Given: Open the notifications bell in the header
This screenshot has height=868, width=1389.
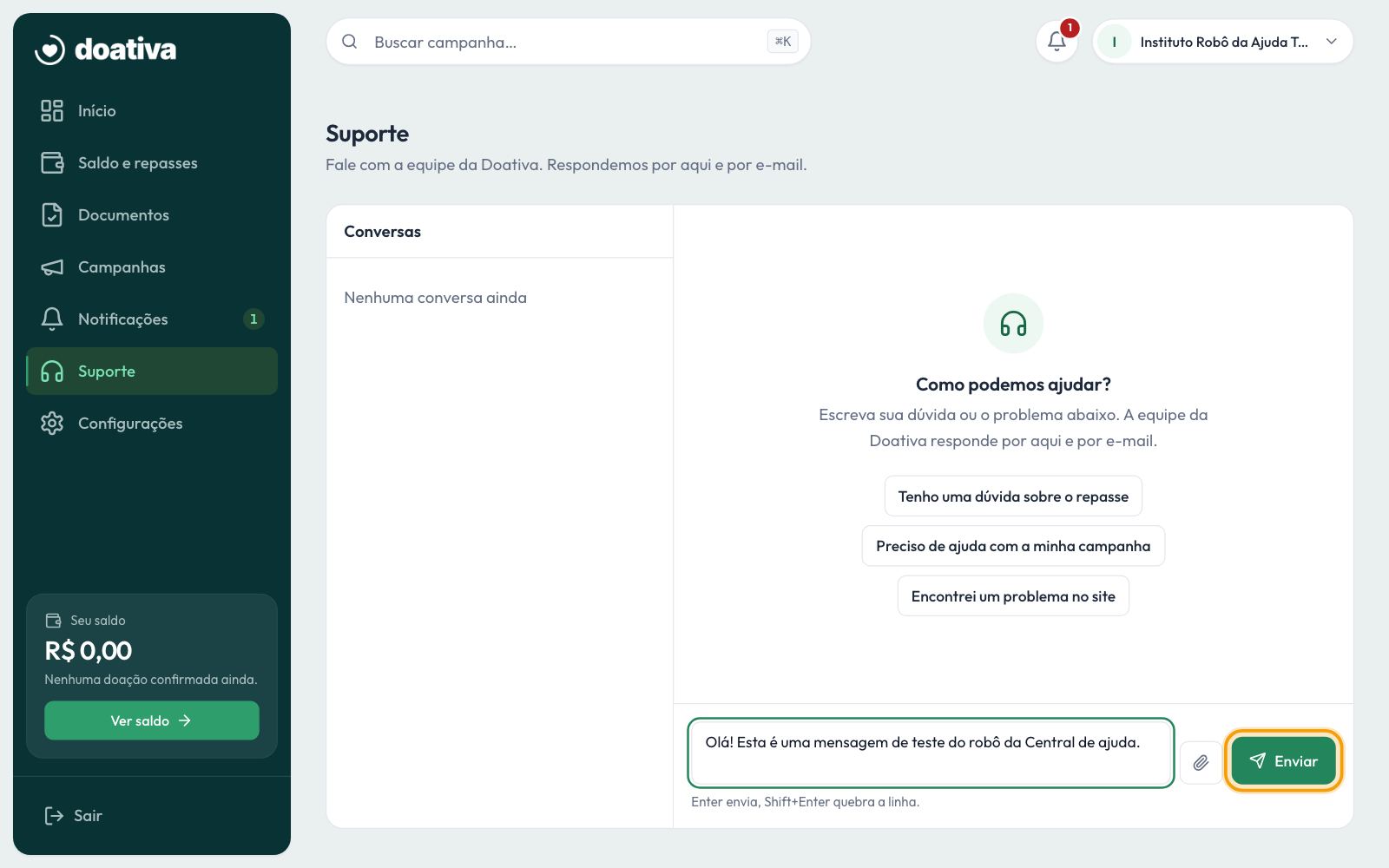Looking at the screenshot, I should [x=1057, y=42].
